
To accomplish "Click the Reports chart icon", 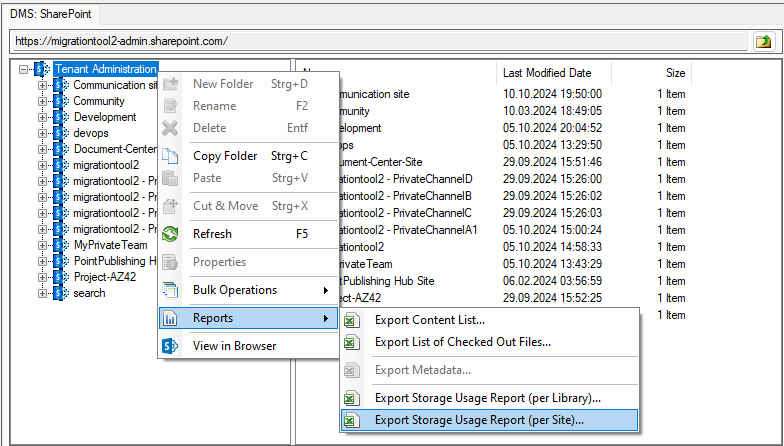I will point(170,318).
